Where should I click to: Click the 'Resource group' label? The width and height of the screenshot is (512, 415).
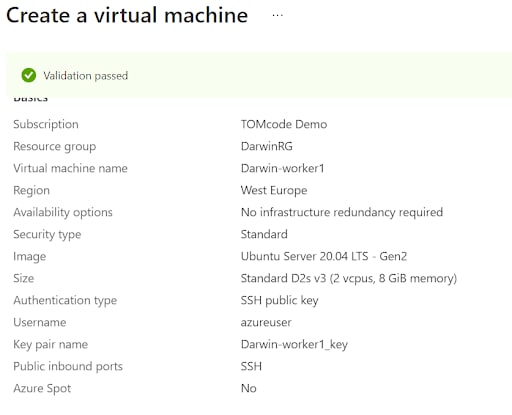(55, 146)
